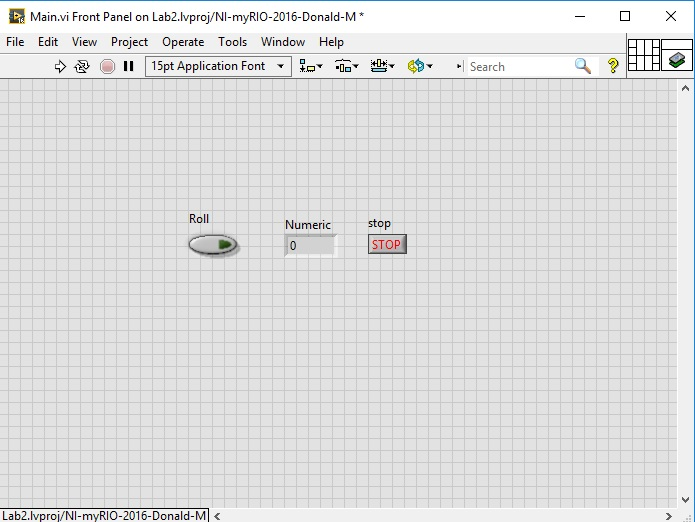Open the Resize Objects dropdown
This screenshot has height=522, width=695.
pyautogui.click(x=383, y=66)
